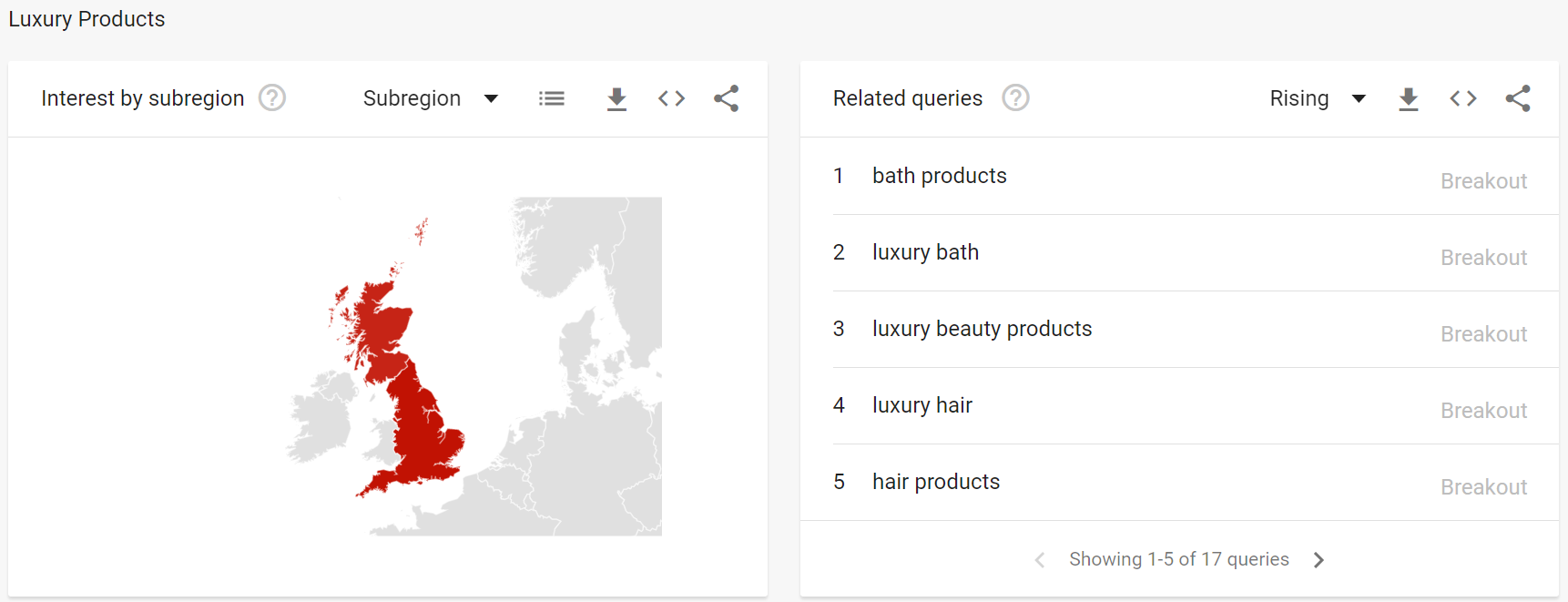Open 'luxury beauty products' query

point(982,329)
